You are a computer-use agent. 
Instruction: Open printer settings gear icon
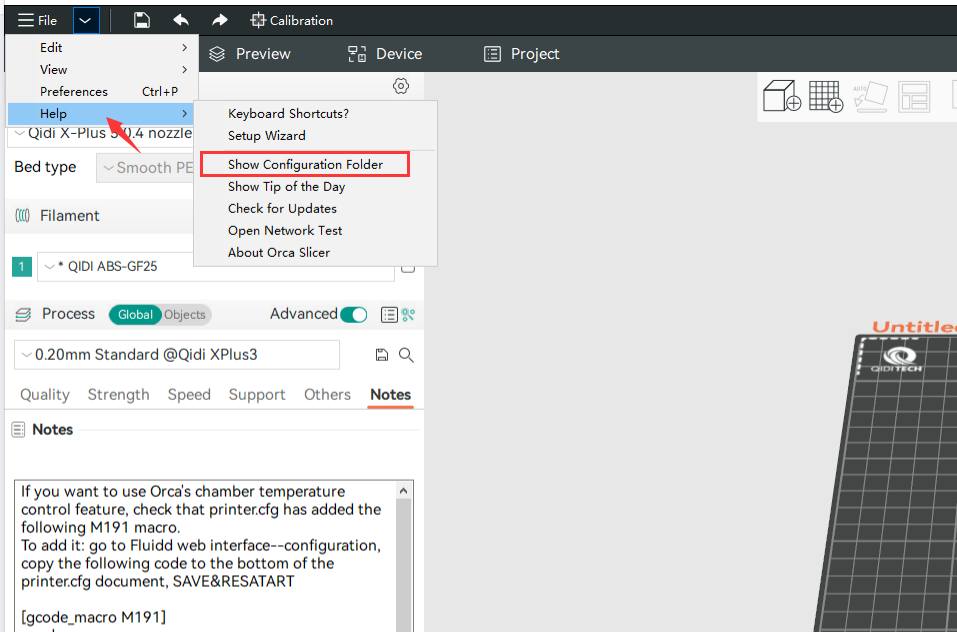point(401,86)
